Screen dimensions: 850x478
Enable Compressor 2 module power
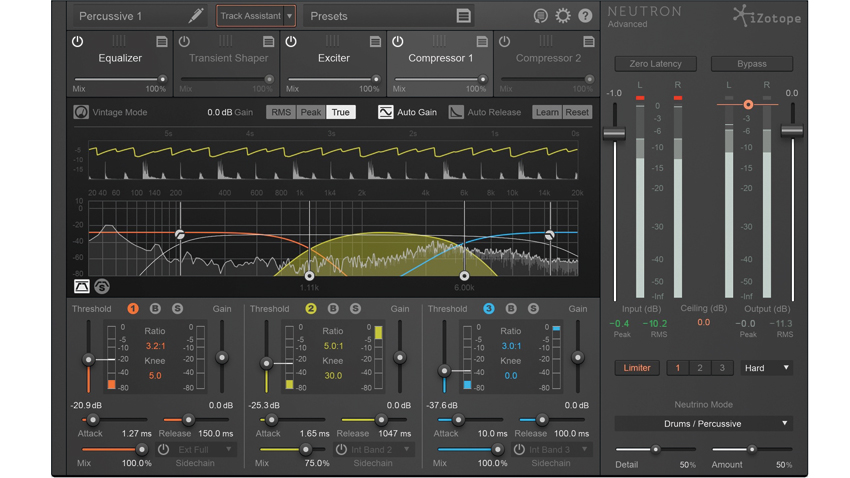coord(505,42)
